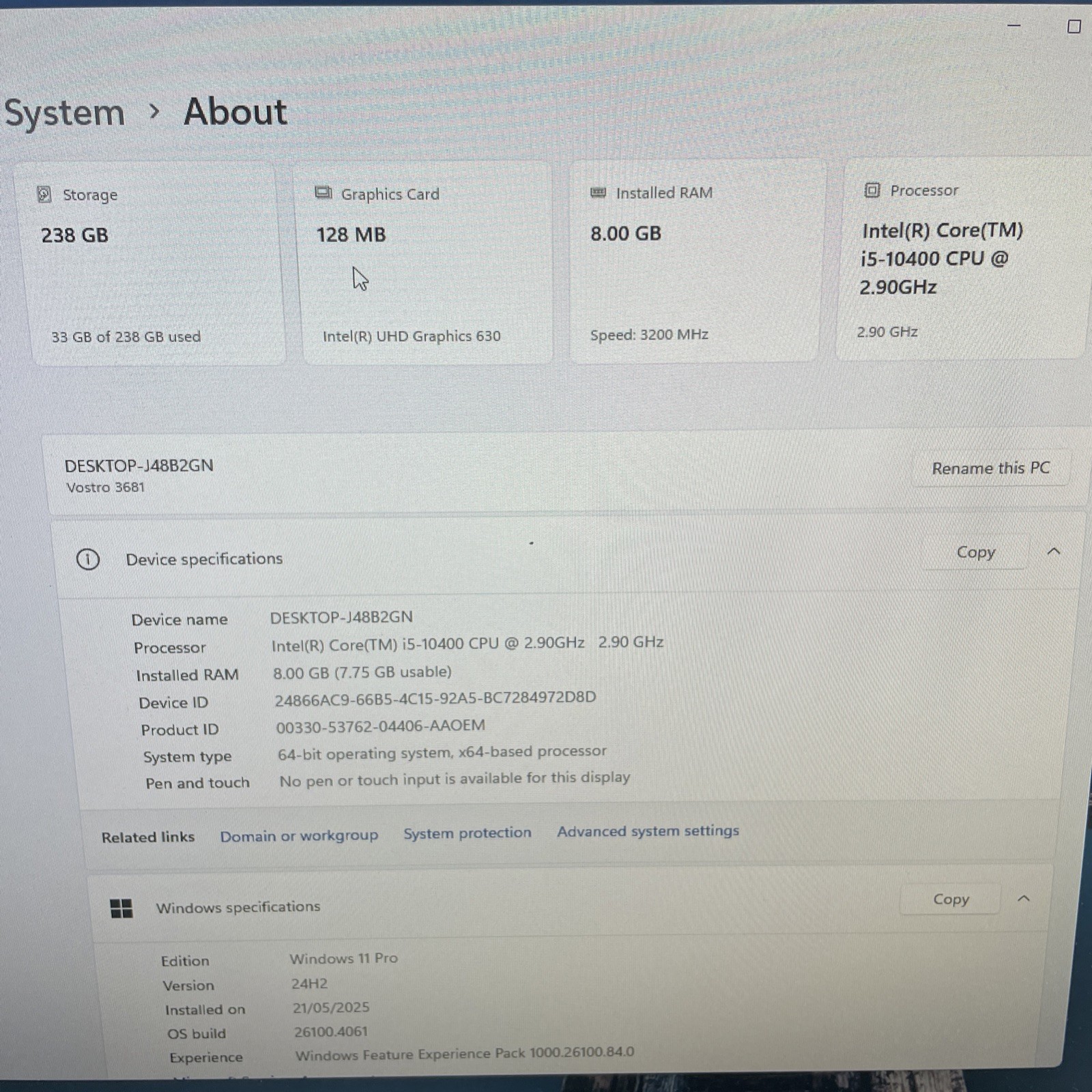Viewport: 1092px width, 1092px height.
Task: Open Domain or workgroup link
Action: [299, 835]
